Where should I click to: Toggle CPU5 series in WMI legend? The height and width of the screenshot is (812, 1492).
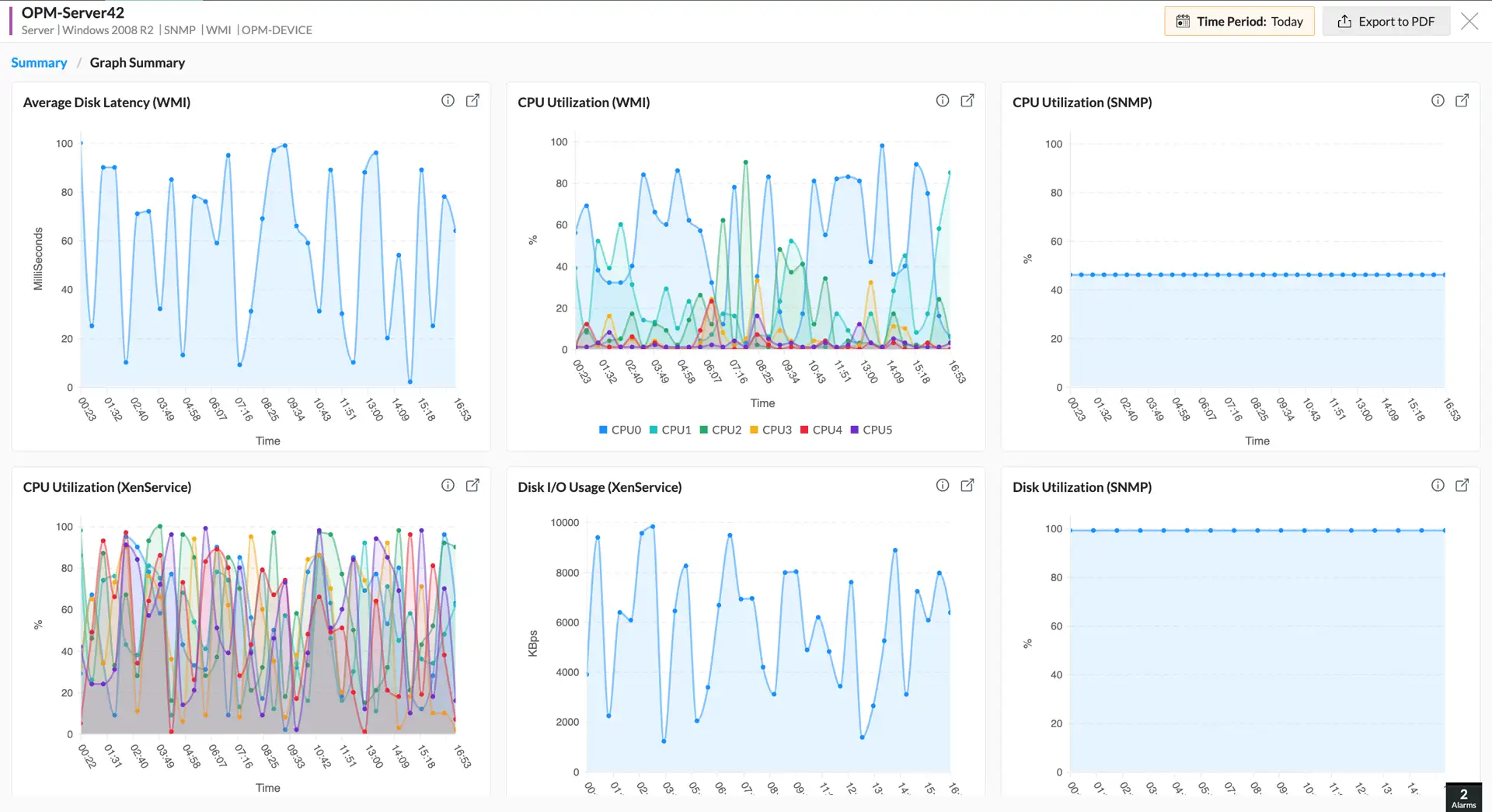pos(871,430)
